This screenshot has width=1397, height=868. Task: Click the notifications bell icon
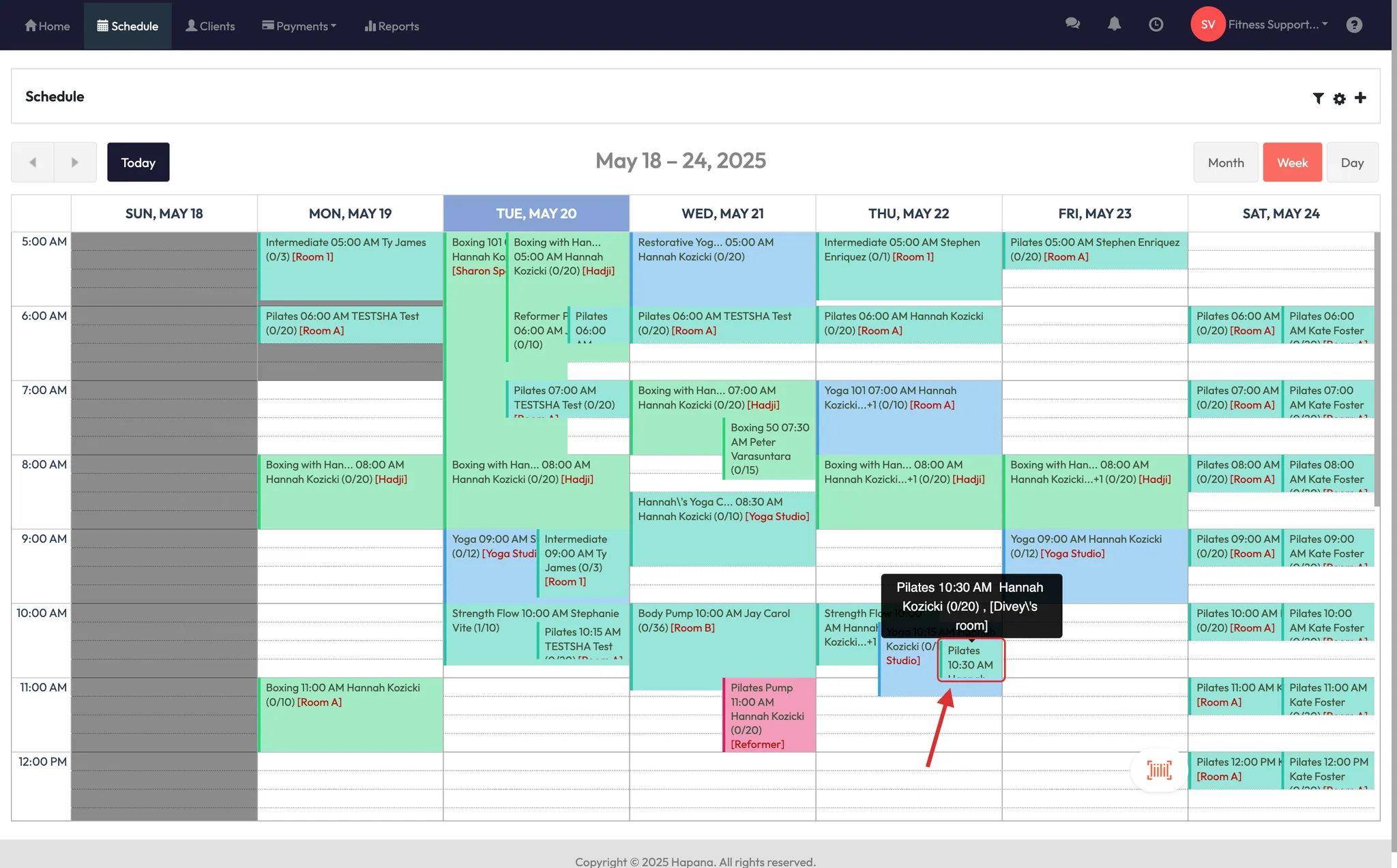1114,25
